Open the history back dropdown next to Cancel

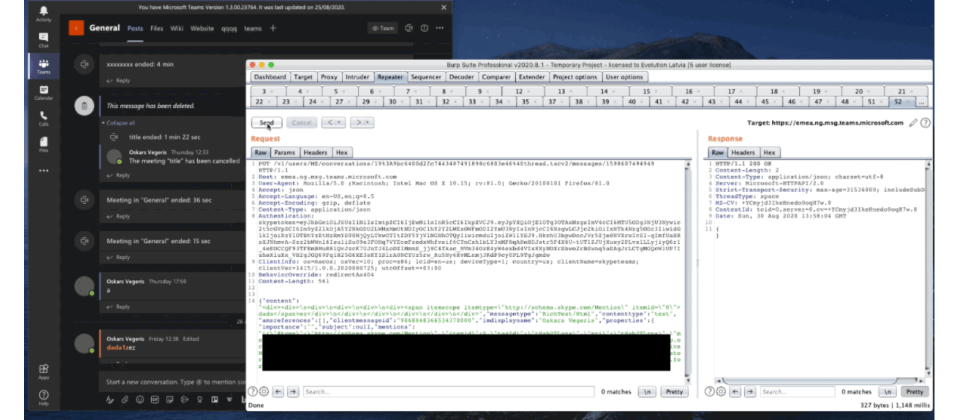[x=334, y=122]
